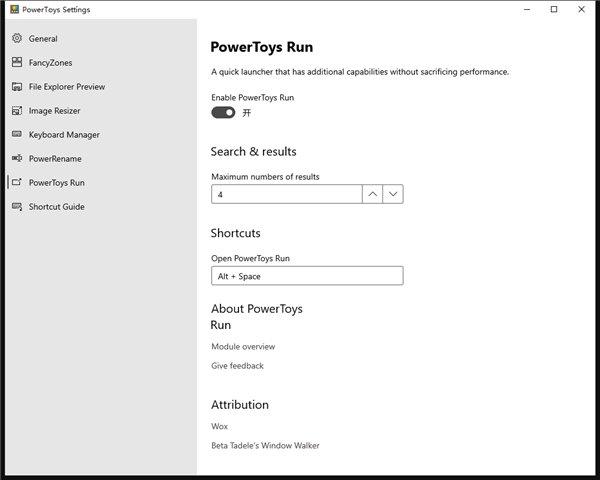Open the Wox attribution link
Viewport: 600px width, 480px height.
pyautogui.click(x=219, y=426)
